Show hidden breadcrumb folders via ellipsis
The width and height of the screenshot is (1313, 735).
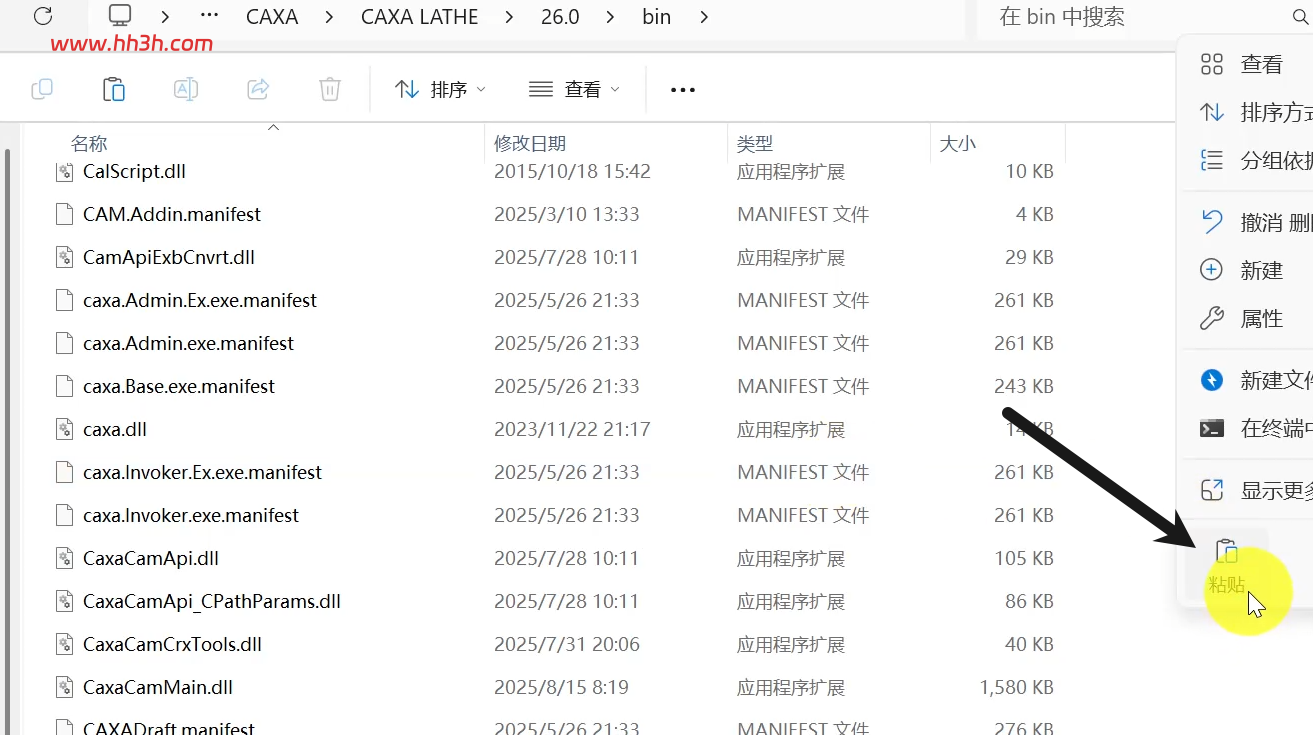[209, 16]
